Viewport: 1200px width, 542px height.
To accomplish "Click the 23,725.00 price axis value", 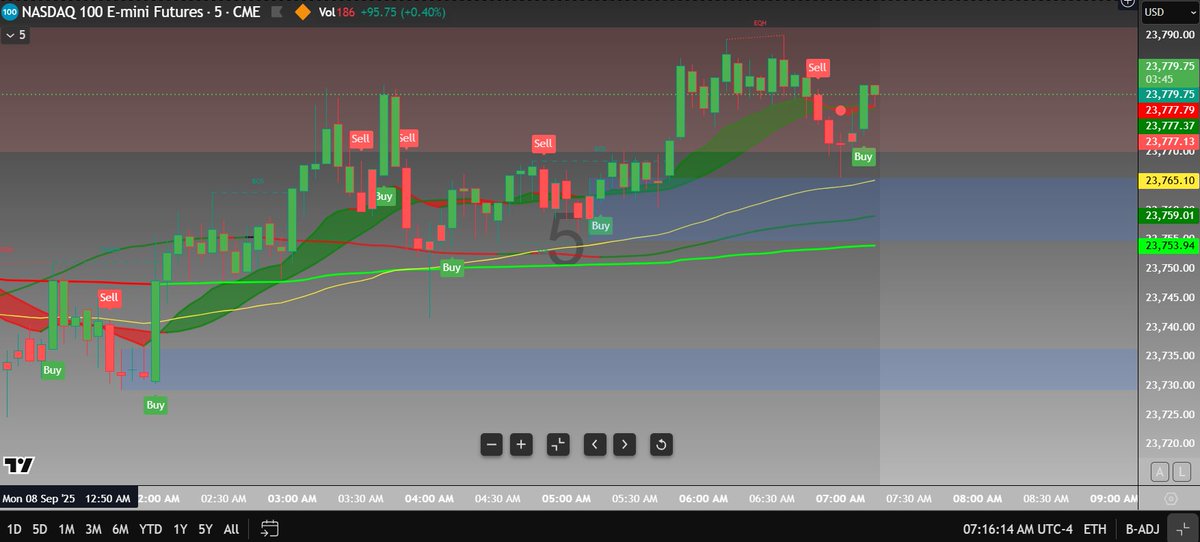I will (x=1168, y=414).
